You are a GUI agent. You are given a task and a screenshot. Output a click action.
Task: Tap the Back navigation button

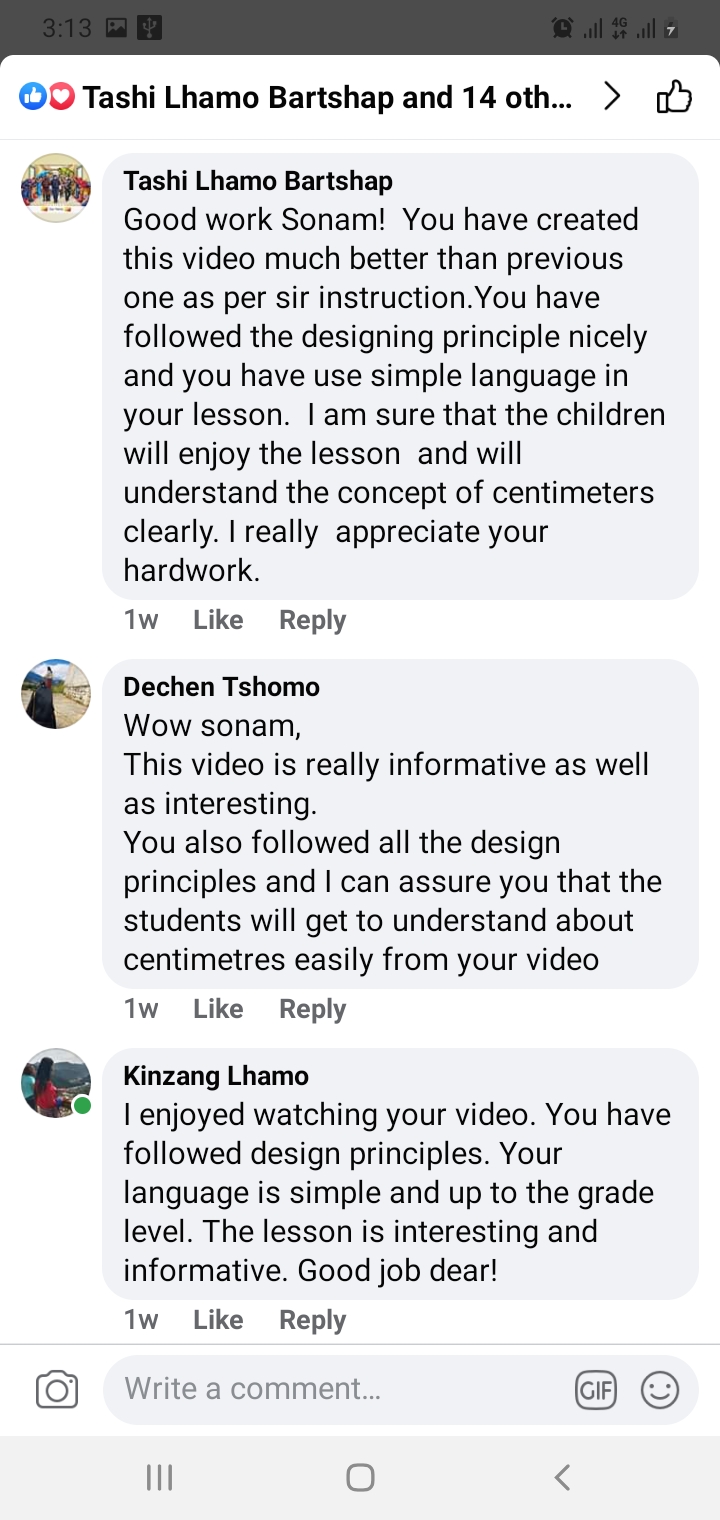tap(561, 1476)
